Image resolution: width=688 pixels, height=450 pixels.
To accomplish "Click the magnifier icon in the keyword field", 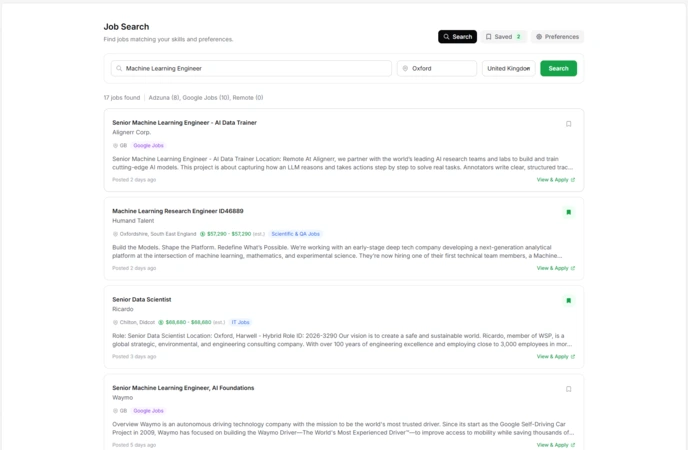I will tap(119, 68).
